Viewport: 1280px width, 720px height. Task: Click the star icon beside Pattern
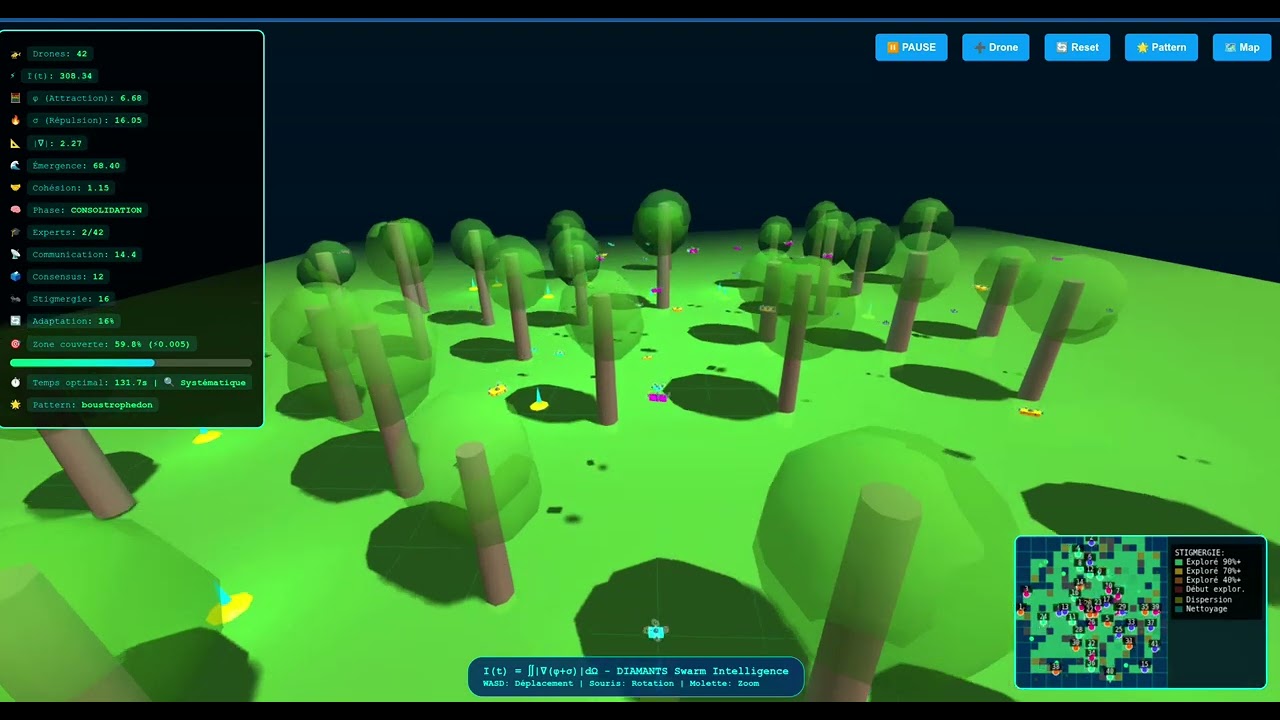(x=15, y=405)
